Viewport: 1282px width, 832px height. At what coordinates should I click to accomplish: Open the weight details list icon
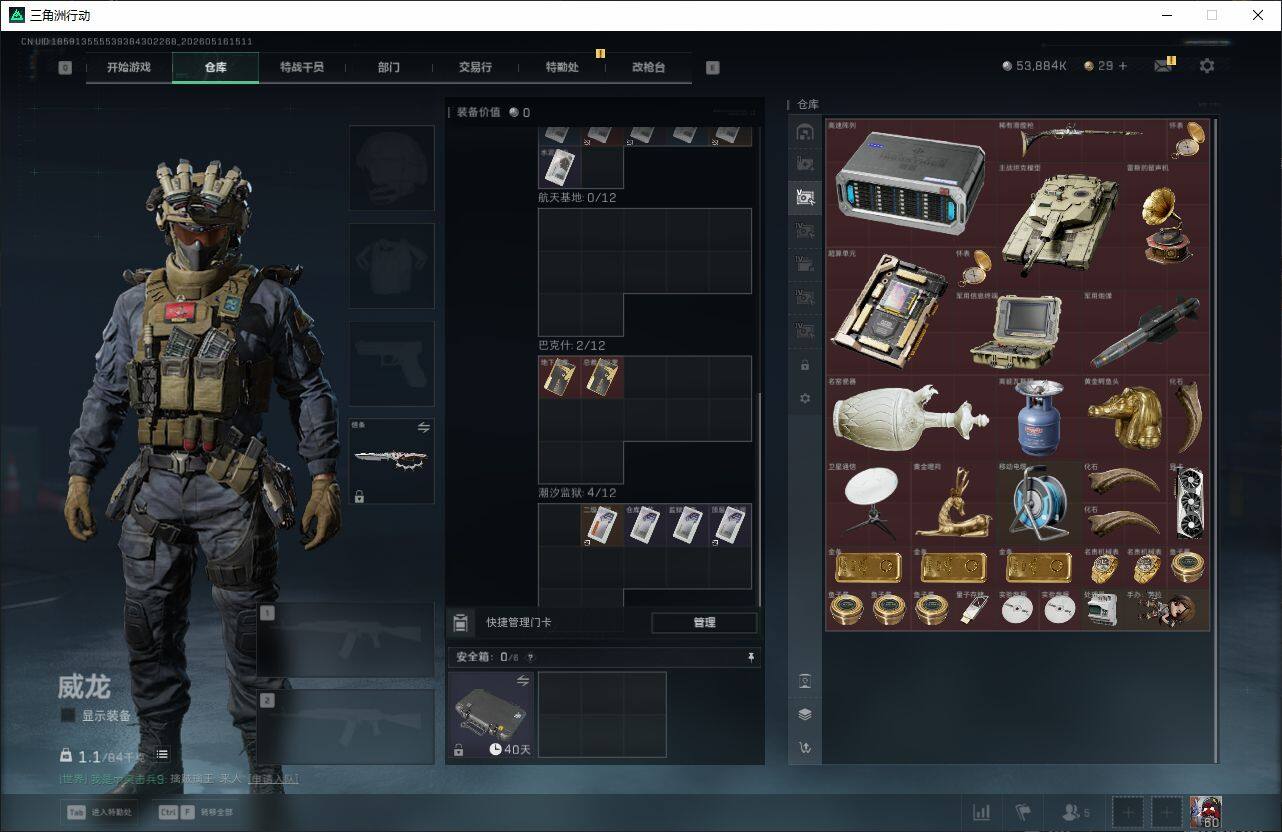point(162,754)
